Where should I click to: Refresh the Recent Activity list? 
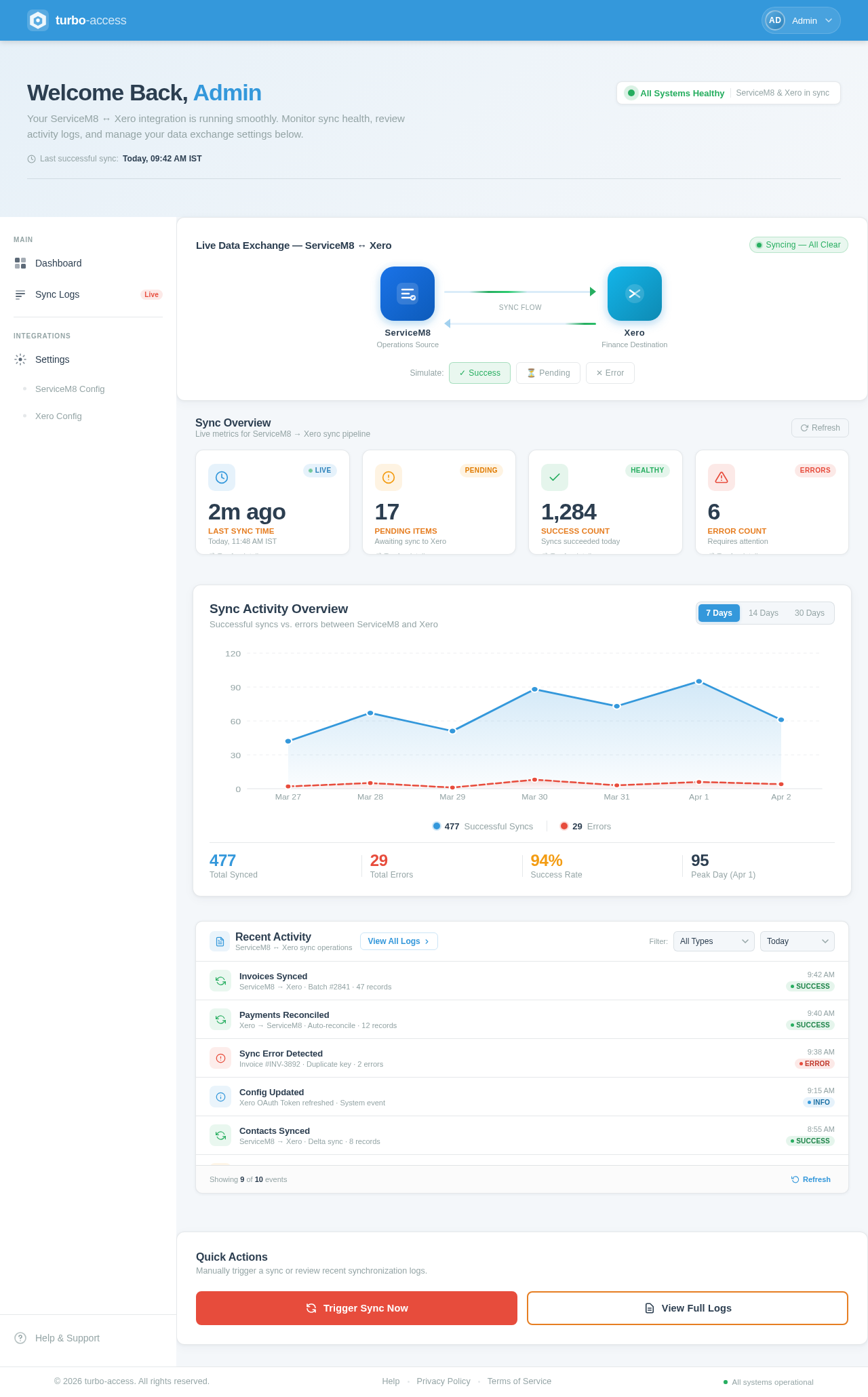point(811,1179)
